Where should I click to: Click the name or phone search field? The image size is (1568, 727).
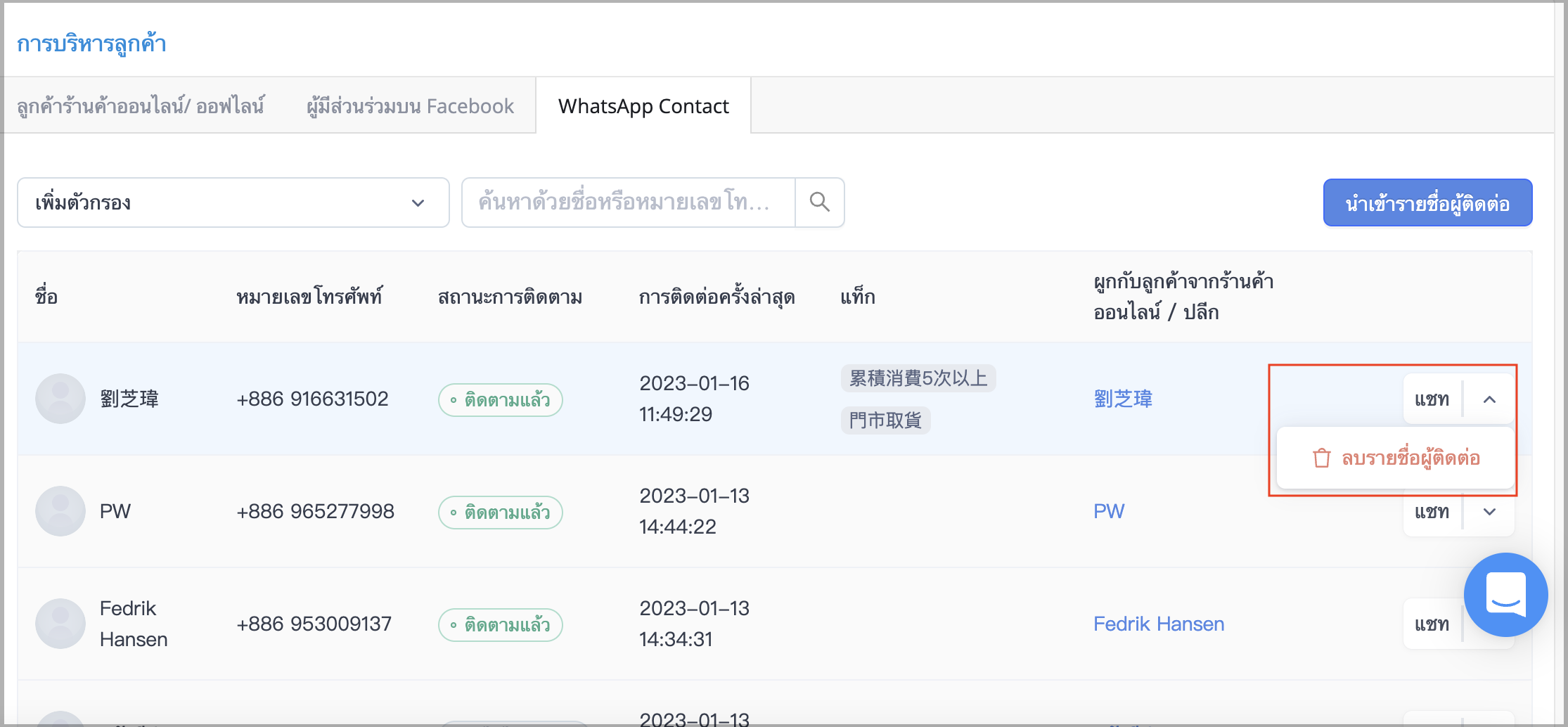(628, 202)
